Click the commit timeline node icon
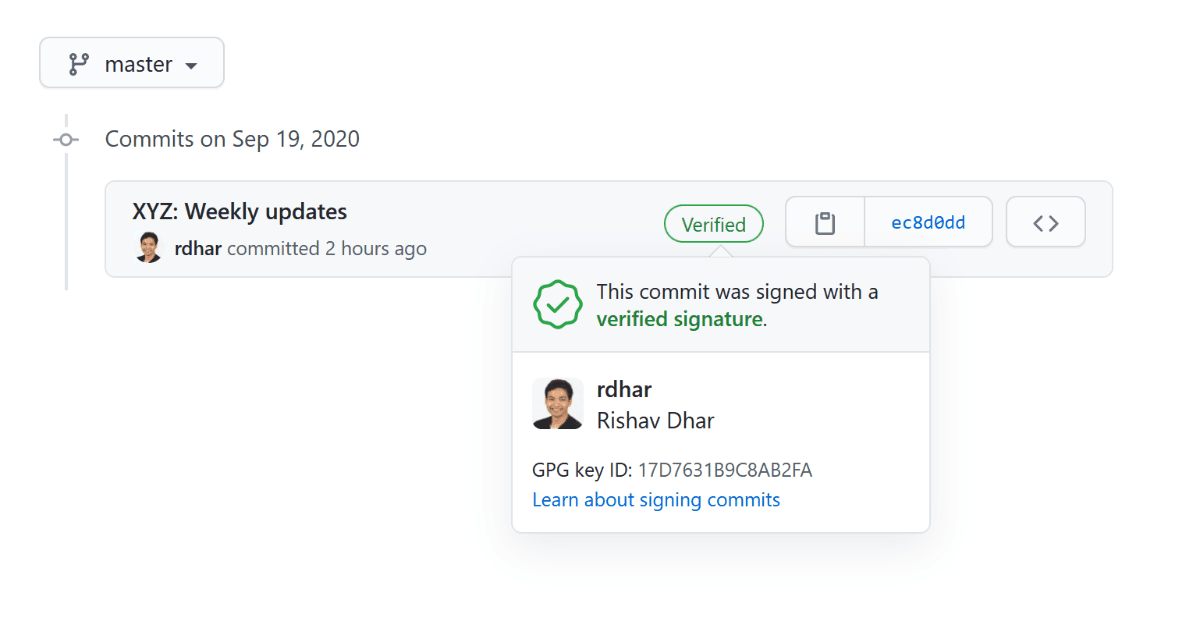The height and width of the screenshot is (630, 1200). coord(66,140)
